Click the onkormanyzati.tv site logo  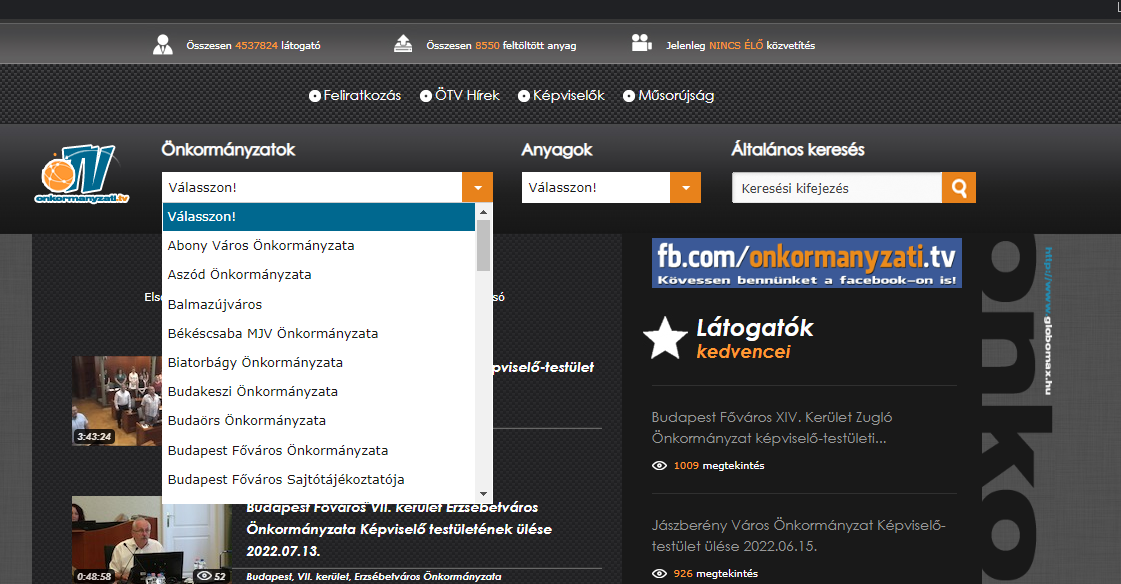point(82,174)
